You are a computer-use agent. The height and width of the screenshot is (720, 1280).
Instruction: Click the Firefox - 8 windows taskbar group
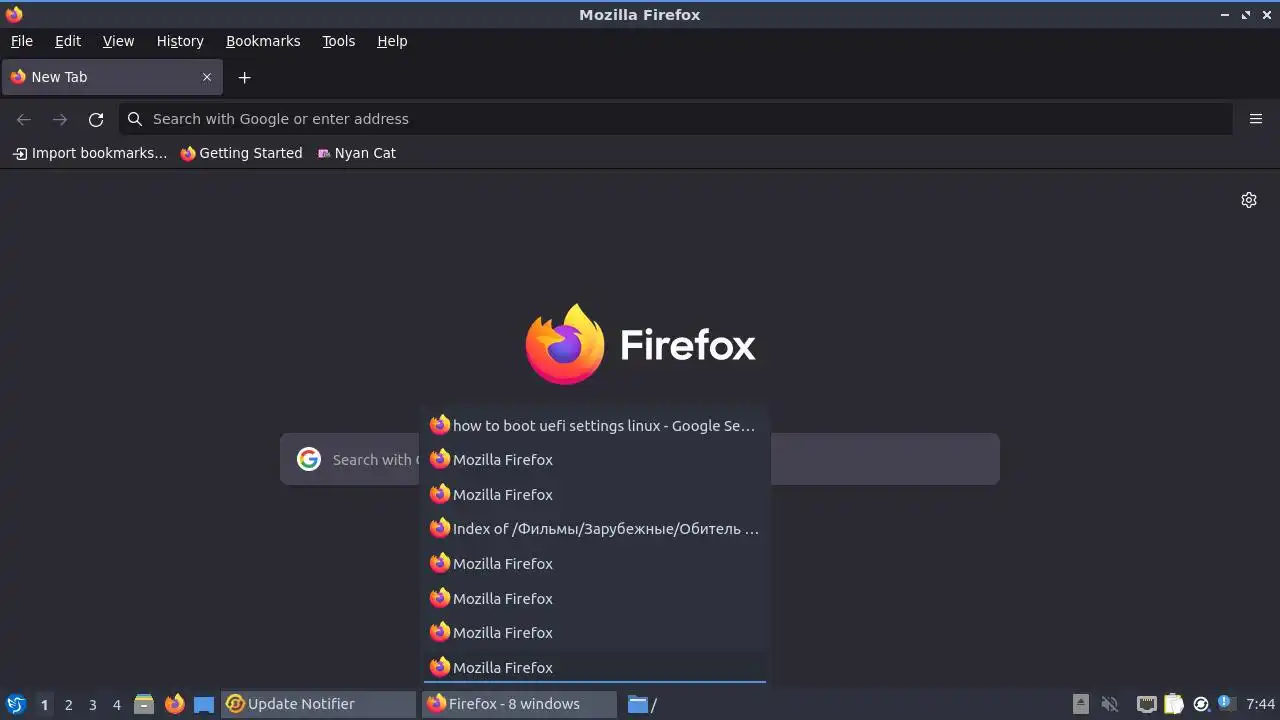[518, 704]
